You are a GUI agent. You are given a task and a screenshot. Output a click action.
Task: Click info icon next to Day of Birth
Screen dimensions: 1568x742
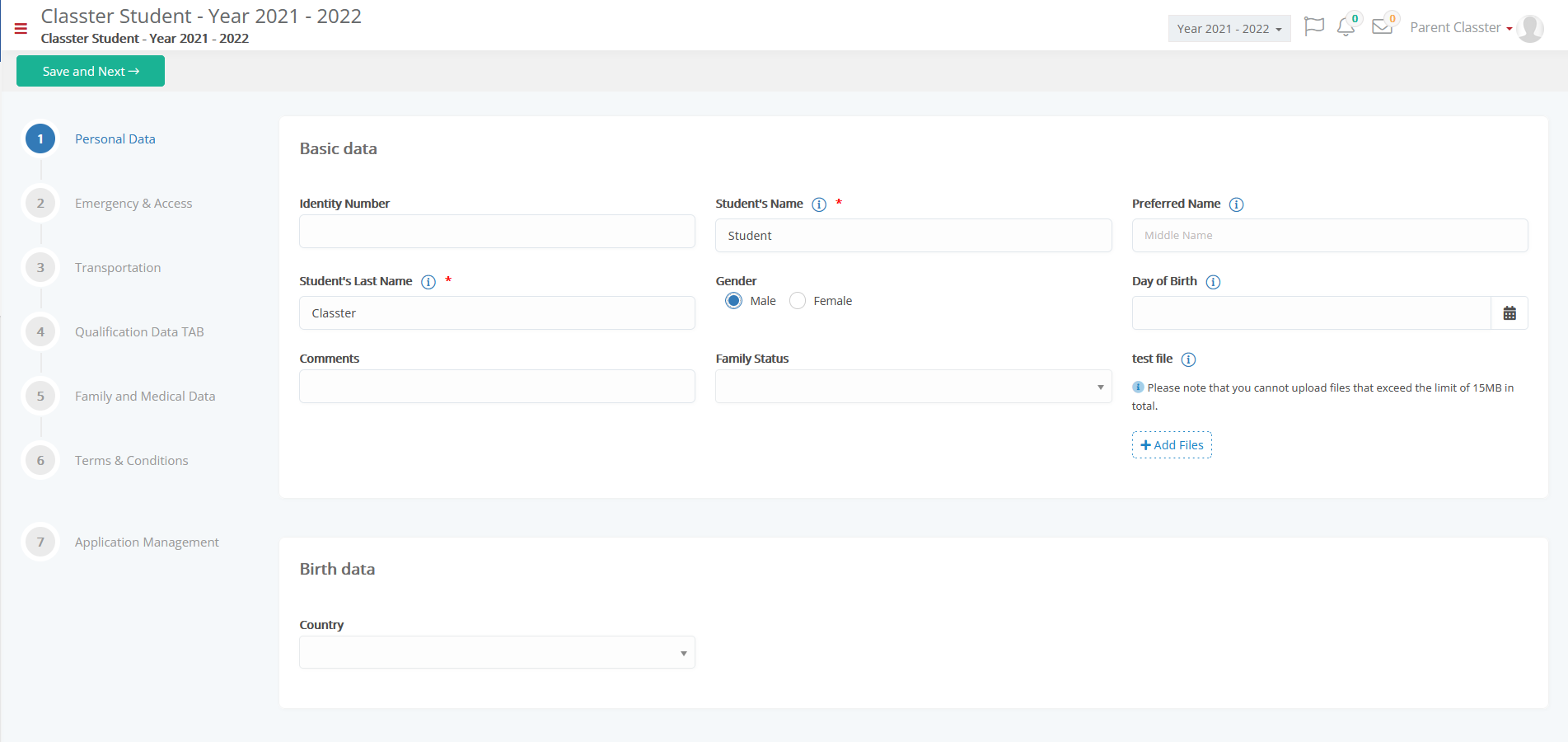pyautogui.click(x=1213, y=282)
